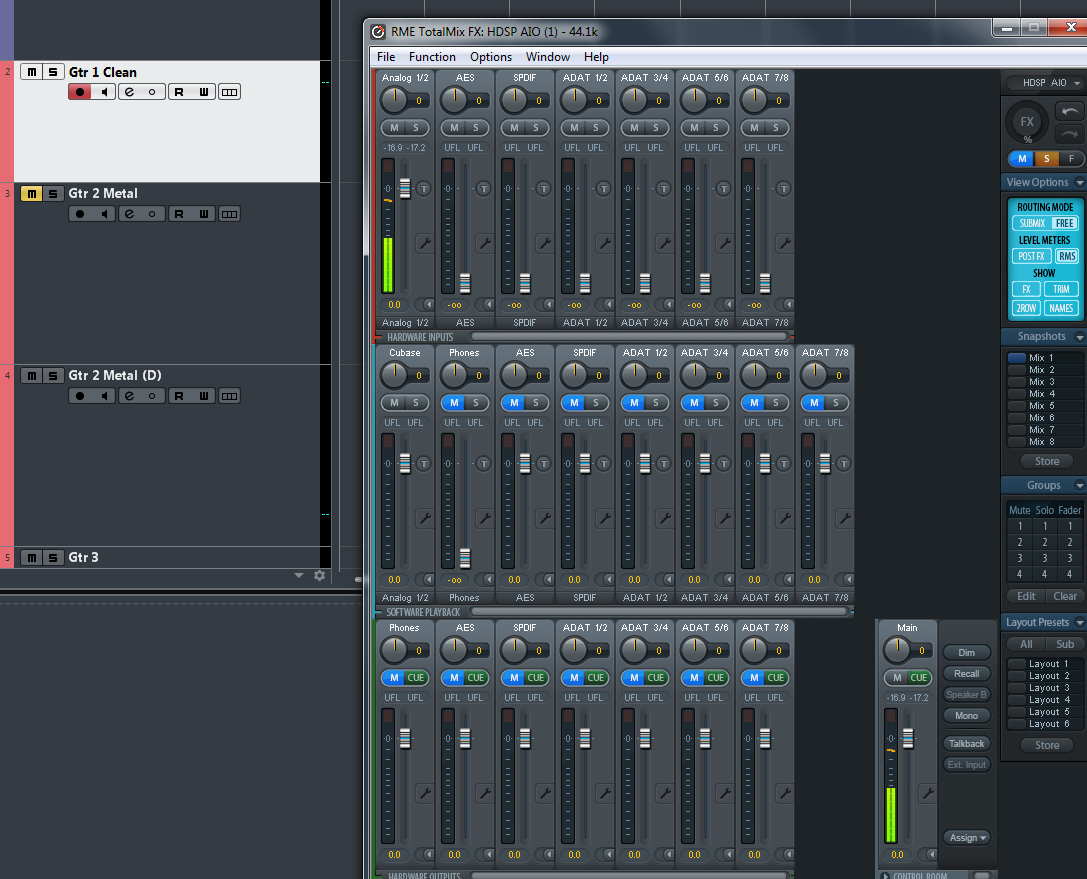Click record enable on Gtr 2 Metal (D) track
Viewport: 1087px width, 879px height.
(80, 396)
